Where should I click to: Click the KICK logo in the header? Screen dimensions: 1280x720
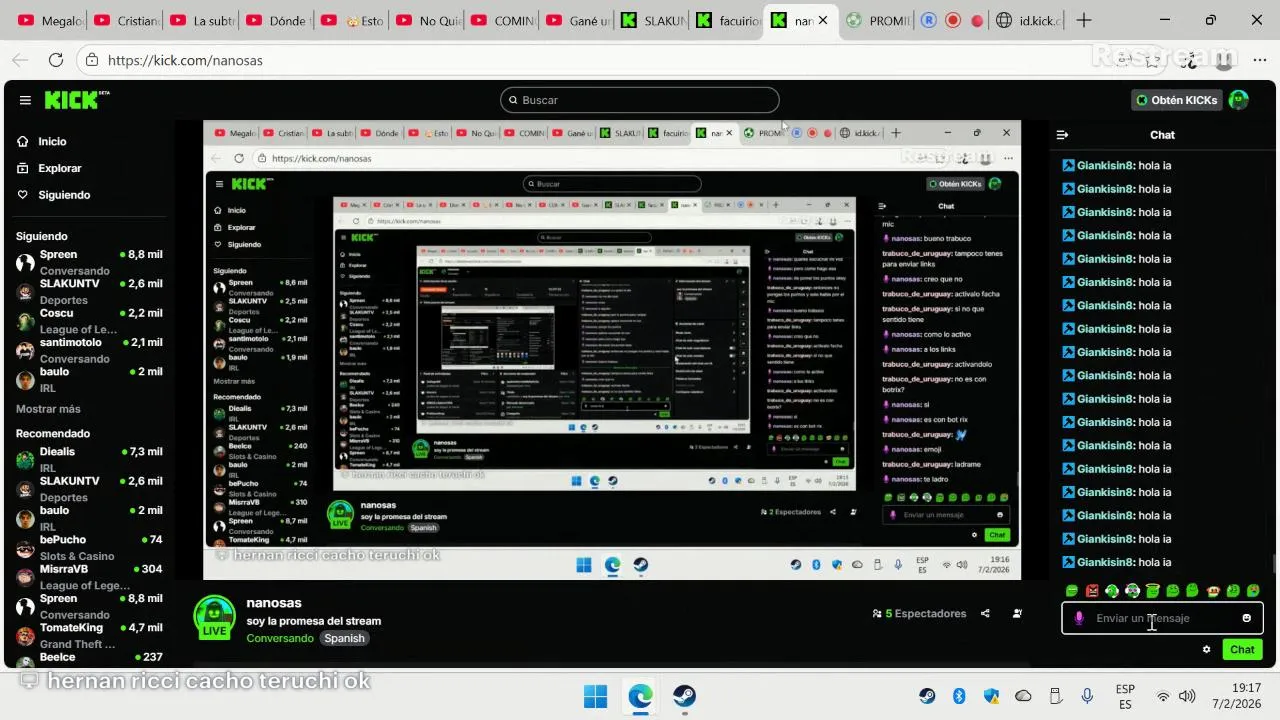76,100
